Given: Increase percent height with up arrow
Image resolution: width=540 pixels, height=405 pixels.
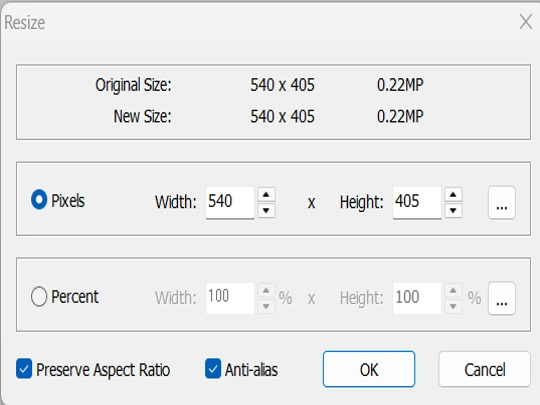Looking at the screenshot, I should point(453,291).
